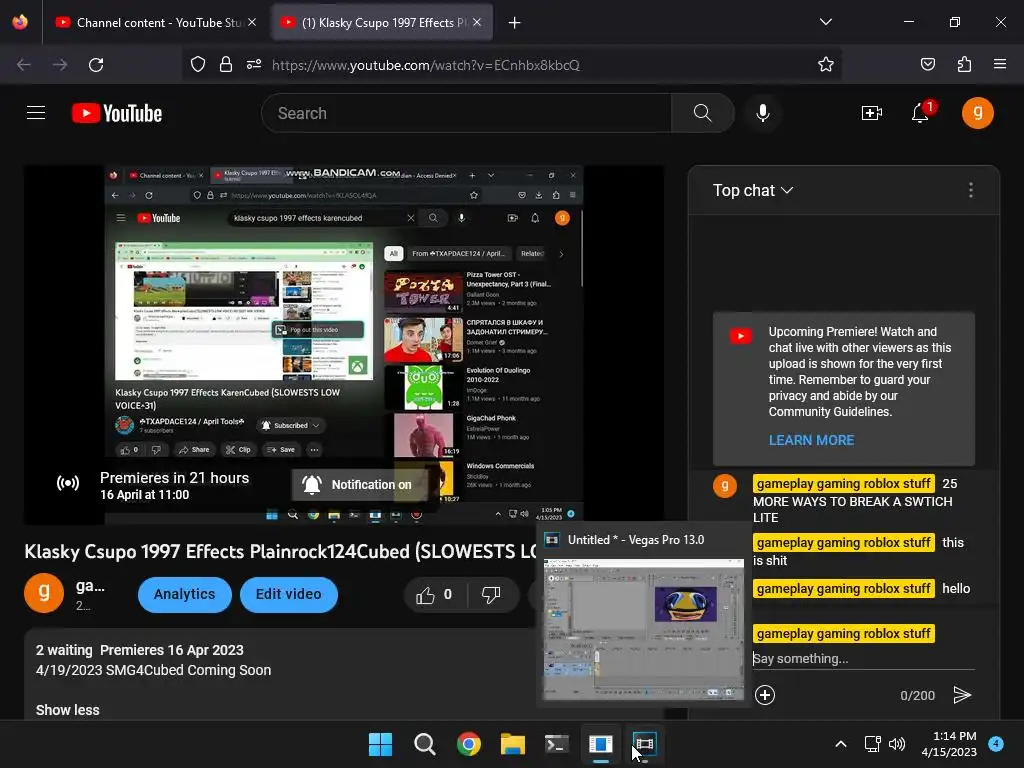Image resolution: width=1024 pixels, height=768 pixels.
Task: Click the '2 waiting Premieres 16 Apr 2023' text
Action: (139, 650)
